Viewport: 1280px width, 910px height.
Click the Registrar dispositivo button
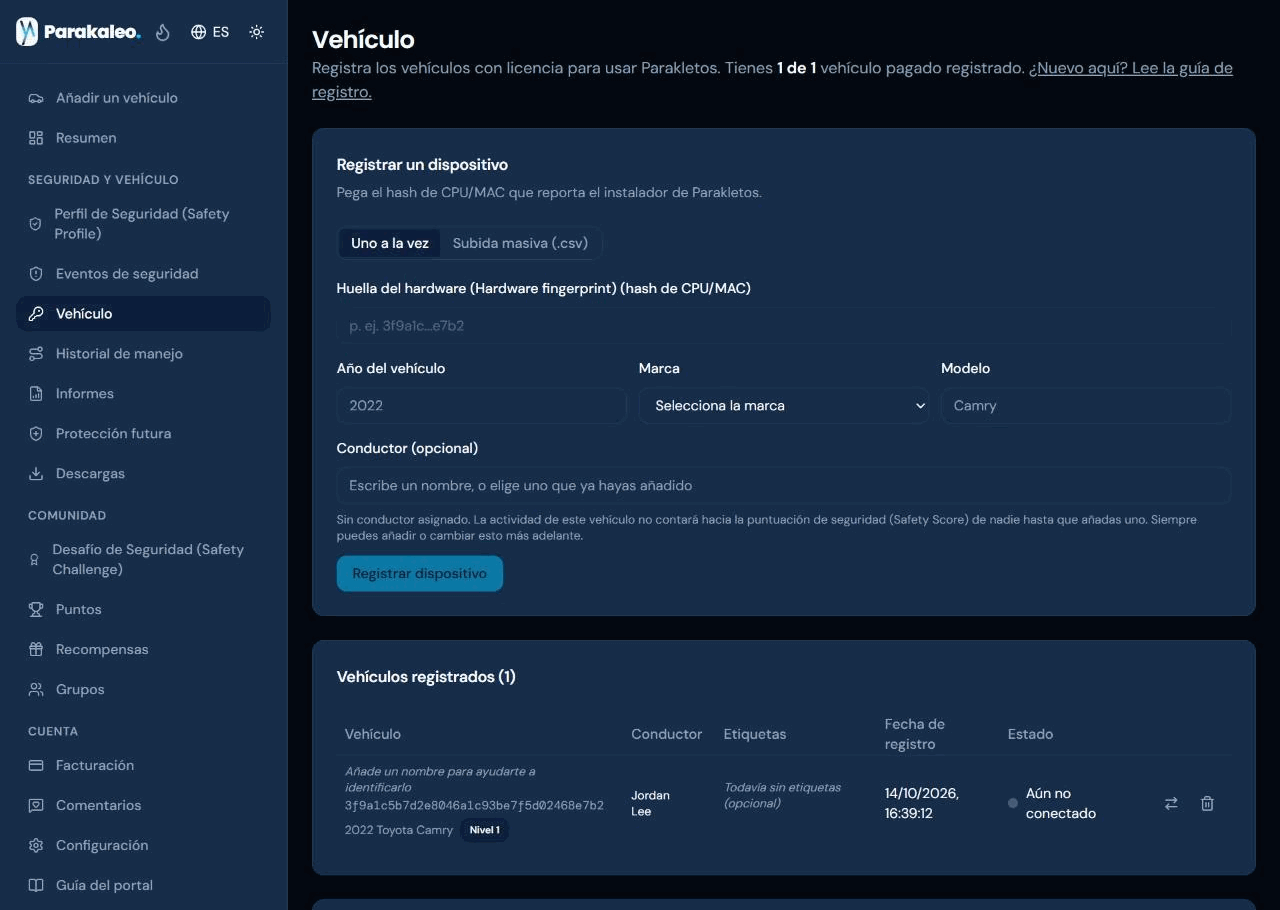[x=420, y=574]
